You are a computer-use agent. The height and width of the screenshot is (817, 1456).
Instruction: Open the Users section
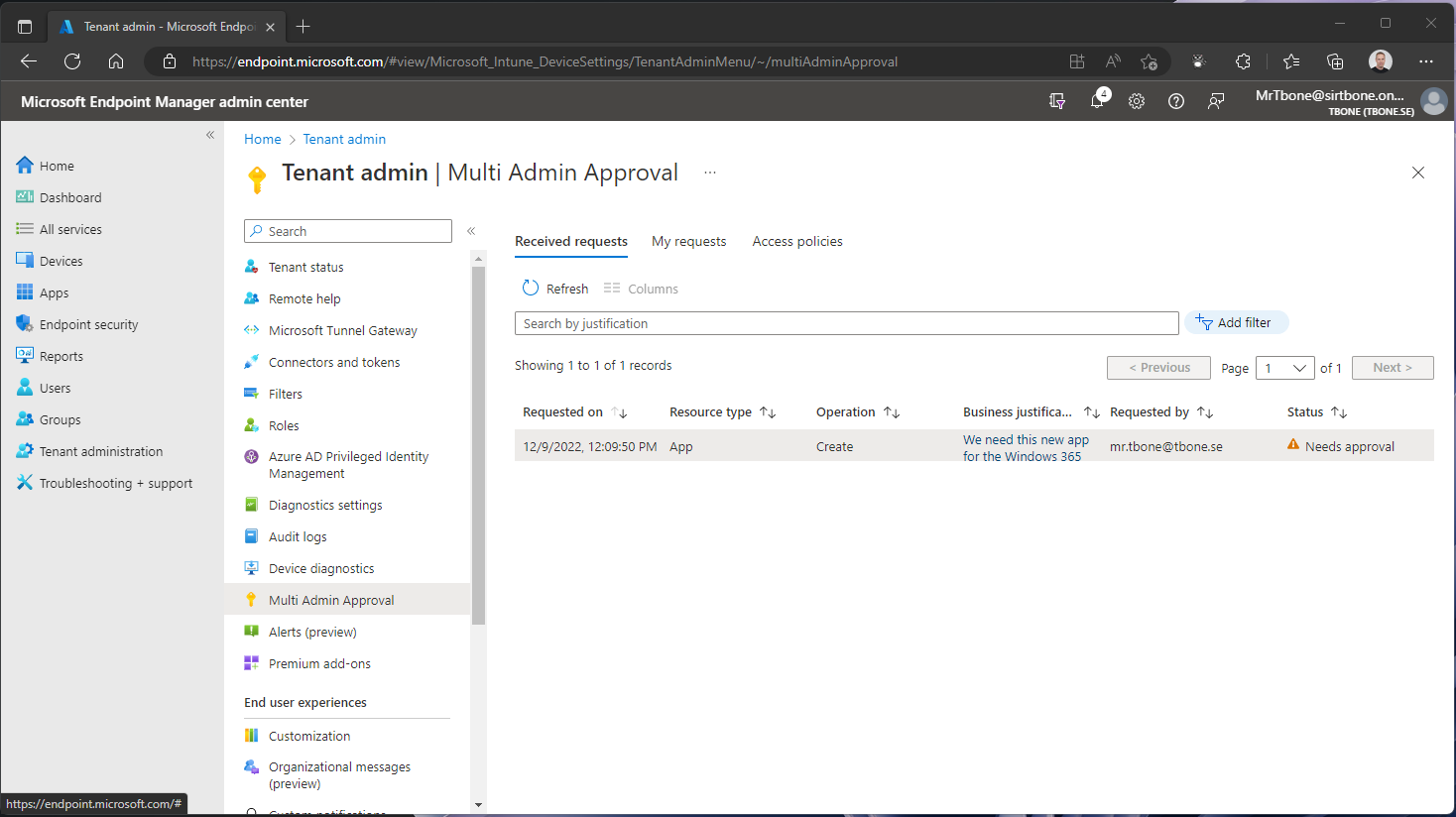[56, 387]
